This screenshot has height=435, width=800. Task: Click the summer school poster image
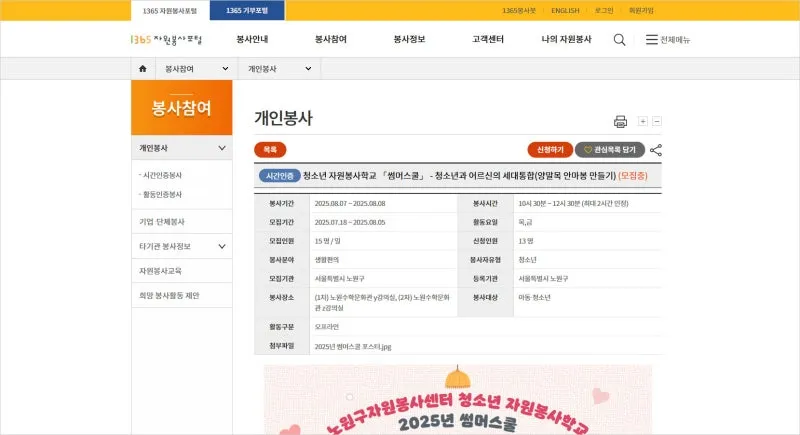pyautogui.click(x=457, y=400)
